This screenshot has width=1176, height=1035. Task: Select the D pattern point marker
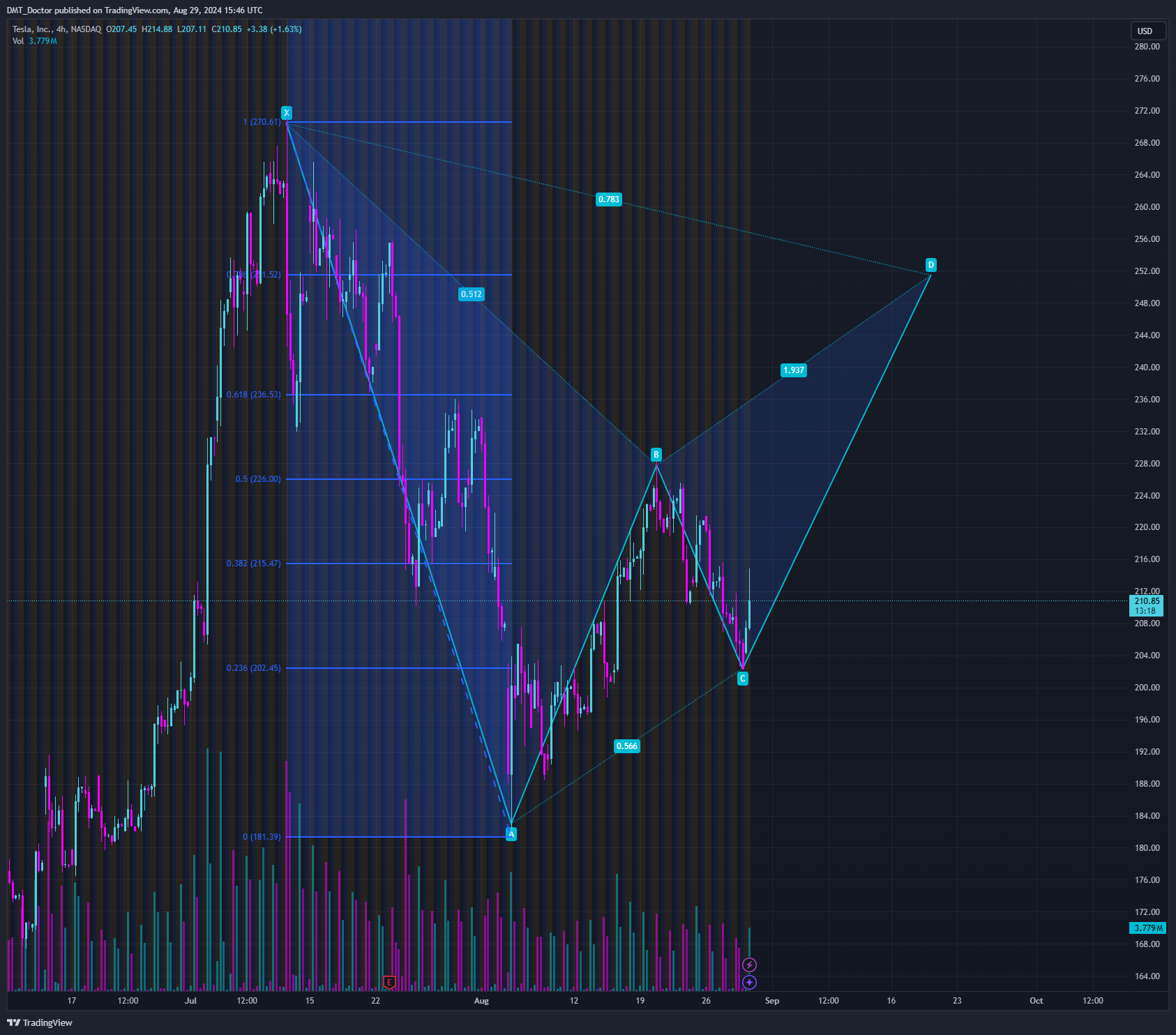(930, 265)
